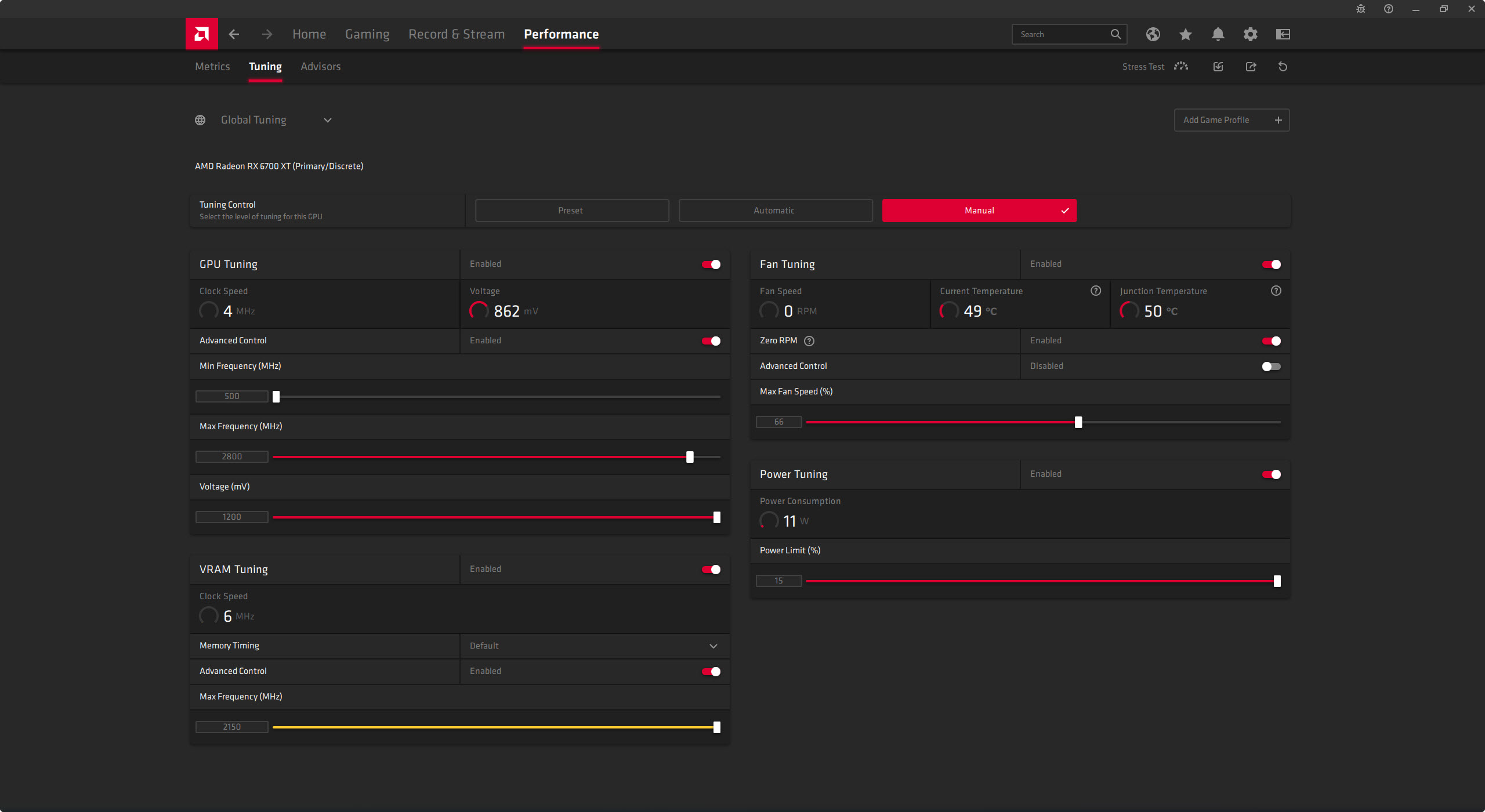Turn off the Power Tuning toggle
This screenshot has width=1485, height=812.
point(1271,474)
